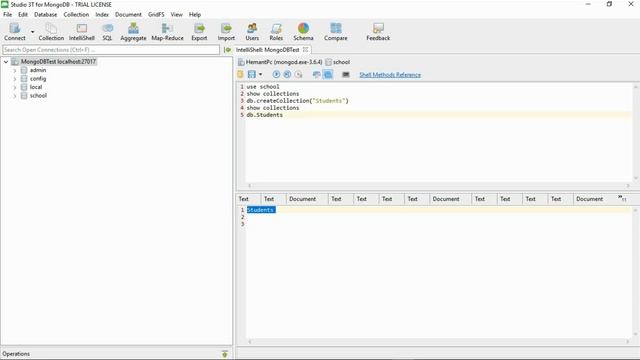Click the highlighted Students result text
Screen dimensions: 640x360
click(261, 210)
